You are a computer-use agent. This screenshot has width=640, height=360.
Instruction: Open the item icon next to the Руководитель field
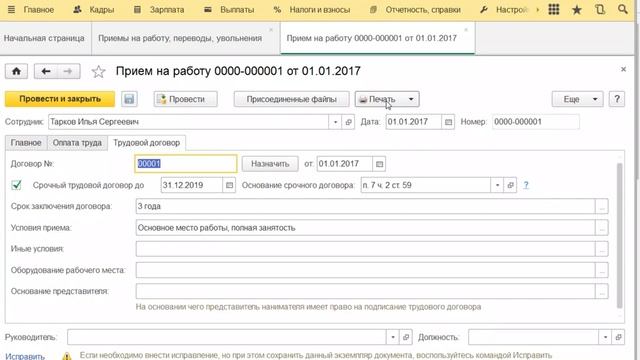click(406, 337)
